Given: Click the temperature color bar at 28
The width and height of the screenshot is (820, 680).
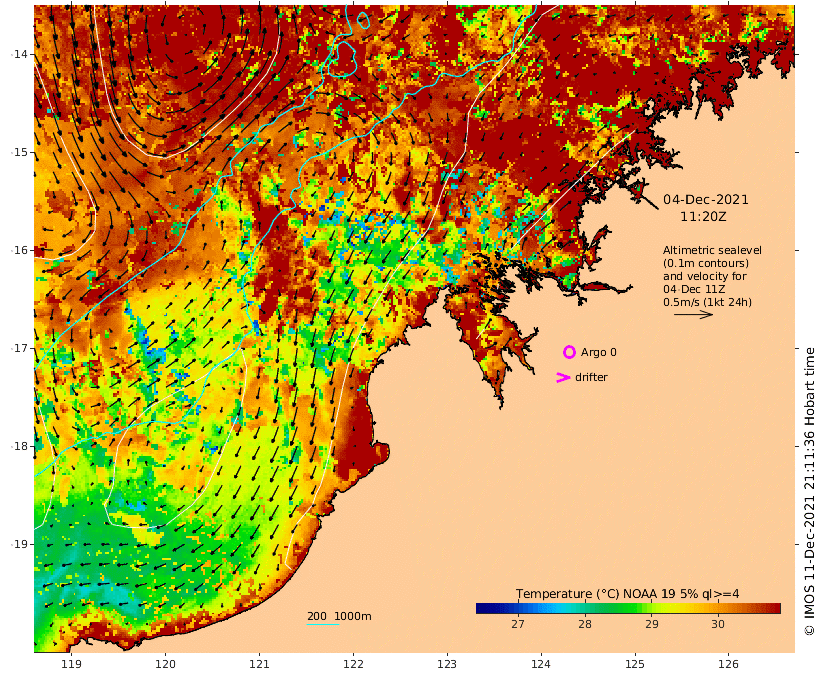Looking at the screenshot, I should tap(585, 608).
